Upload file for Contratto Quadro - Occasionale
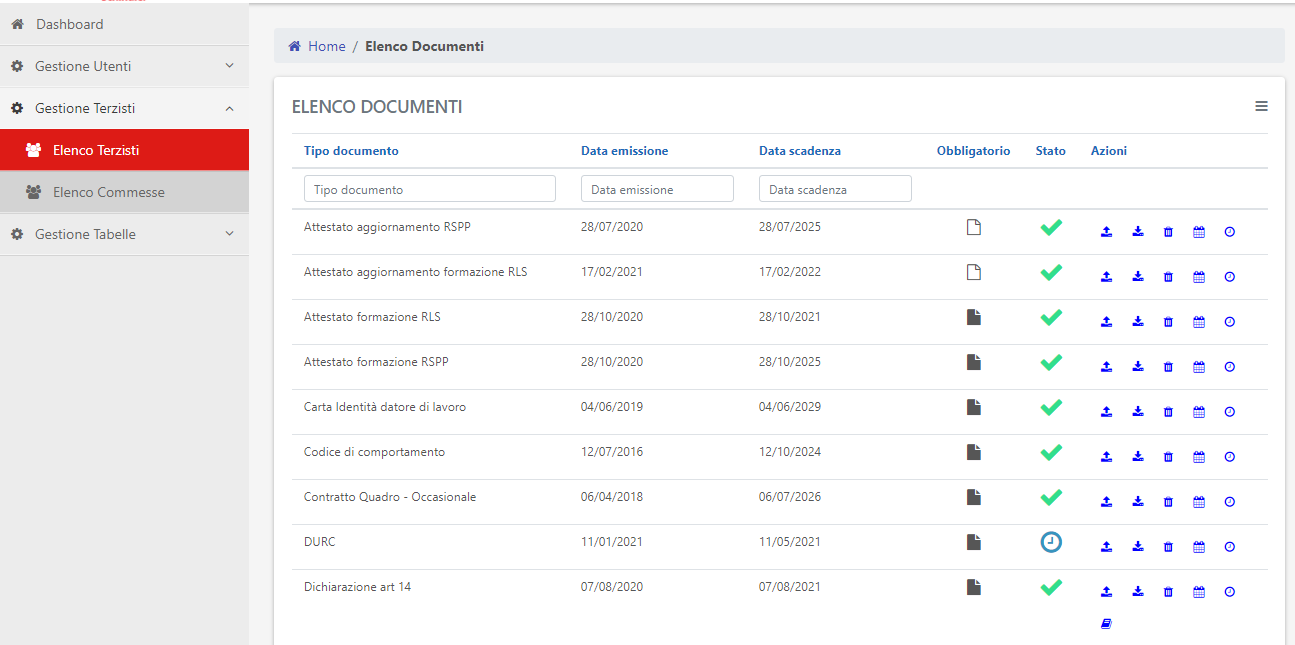Image resolution: width=1295 pixels, height=645 pixels. pyautogui.click(x=1106, y=502)
